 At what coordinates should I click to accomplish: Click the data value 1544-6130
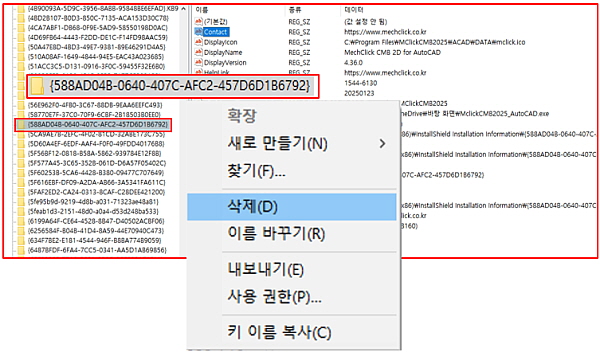point(360,83)
